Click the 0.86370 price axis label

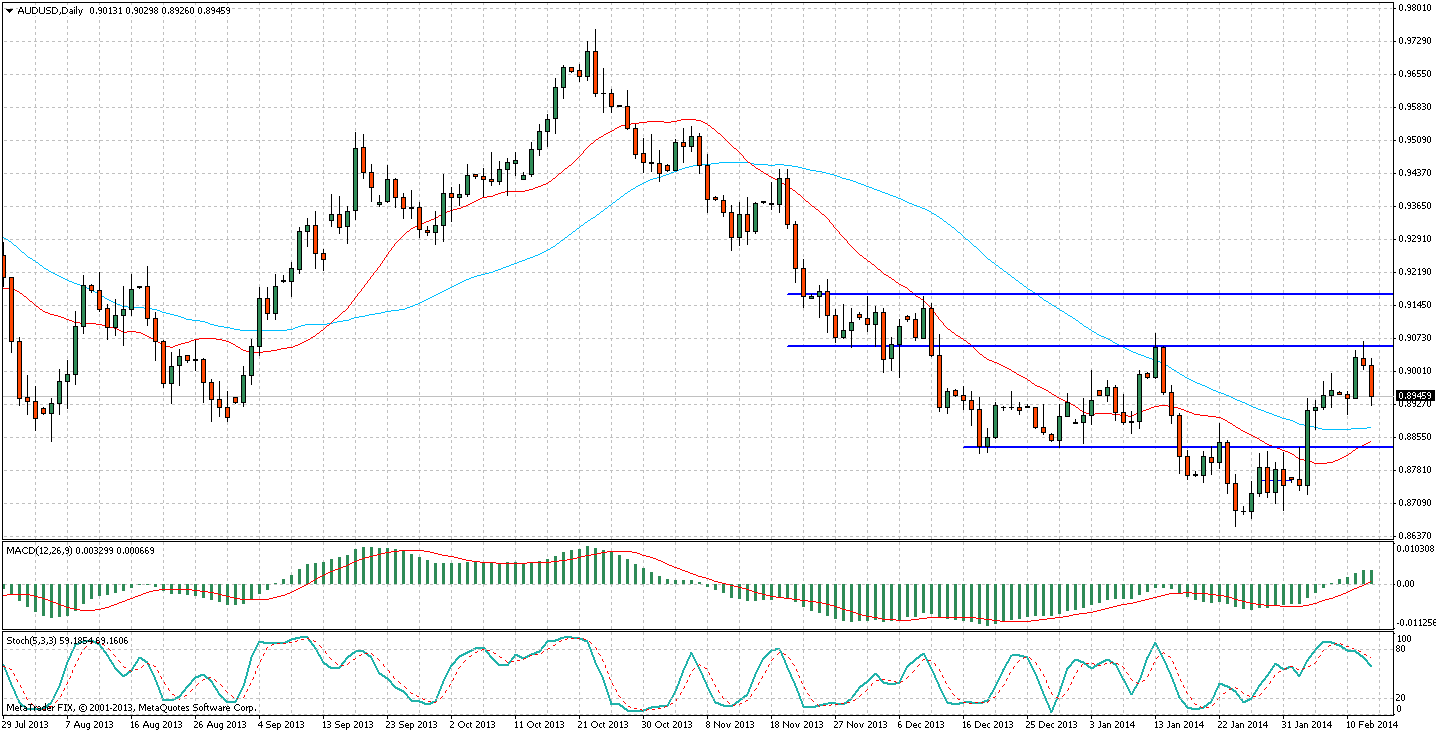pyautogui.click(x=1413, y=536)
